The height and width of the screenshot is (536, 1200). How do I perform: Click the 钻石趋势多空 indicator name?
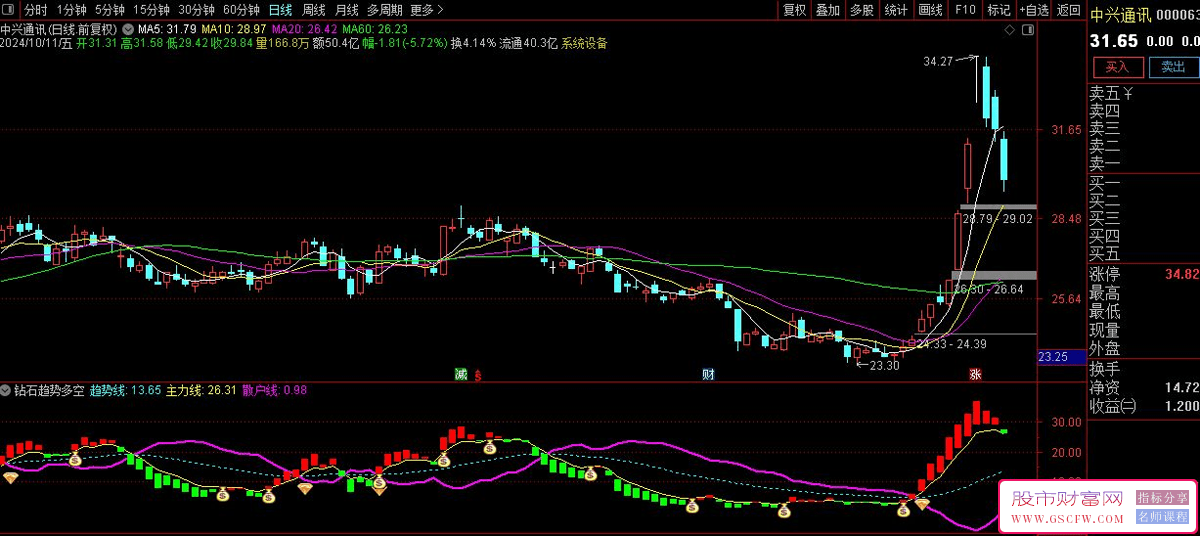point(50,390)
